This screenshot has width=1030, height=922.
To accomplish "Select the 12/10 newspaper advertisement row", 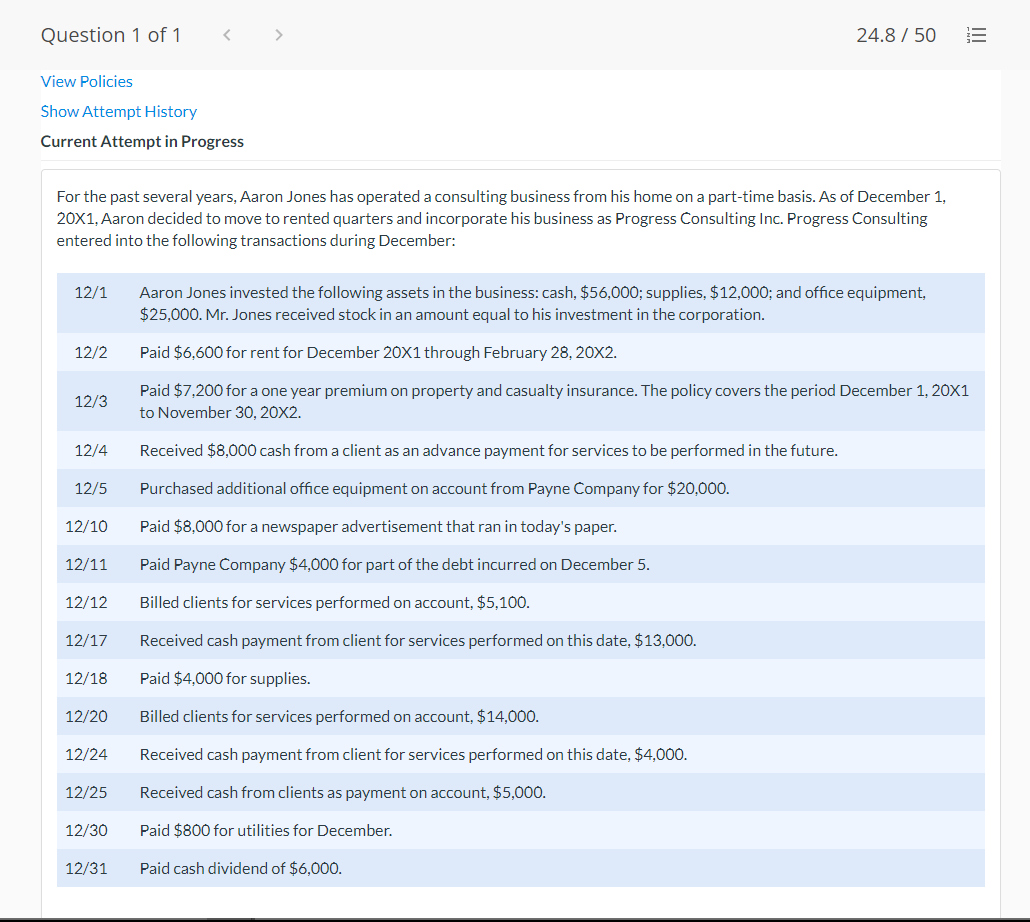I will (520, 527).
